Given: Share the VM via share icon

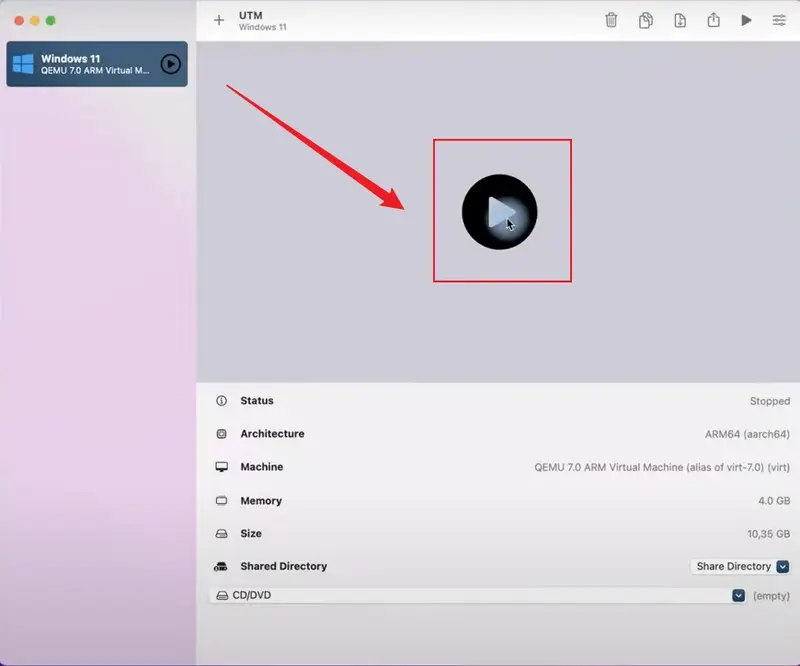Looking at the screenshot, I should [x=713, y=20].
